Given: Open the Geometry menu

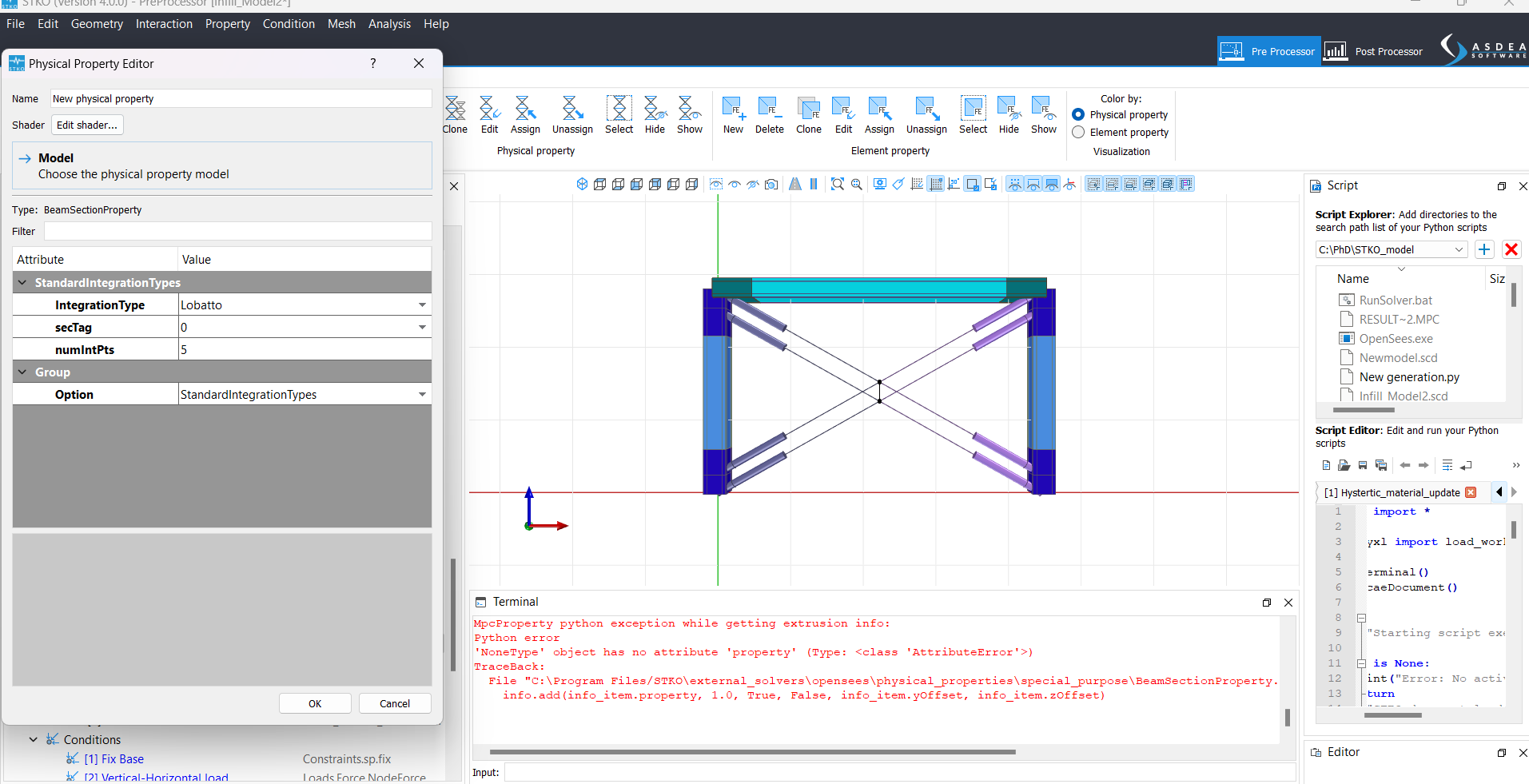Looking at the screenshot, I should [x=97, y=24].
